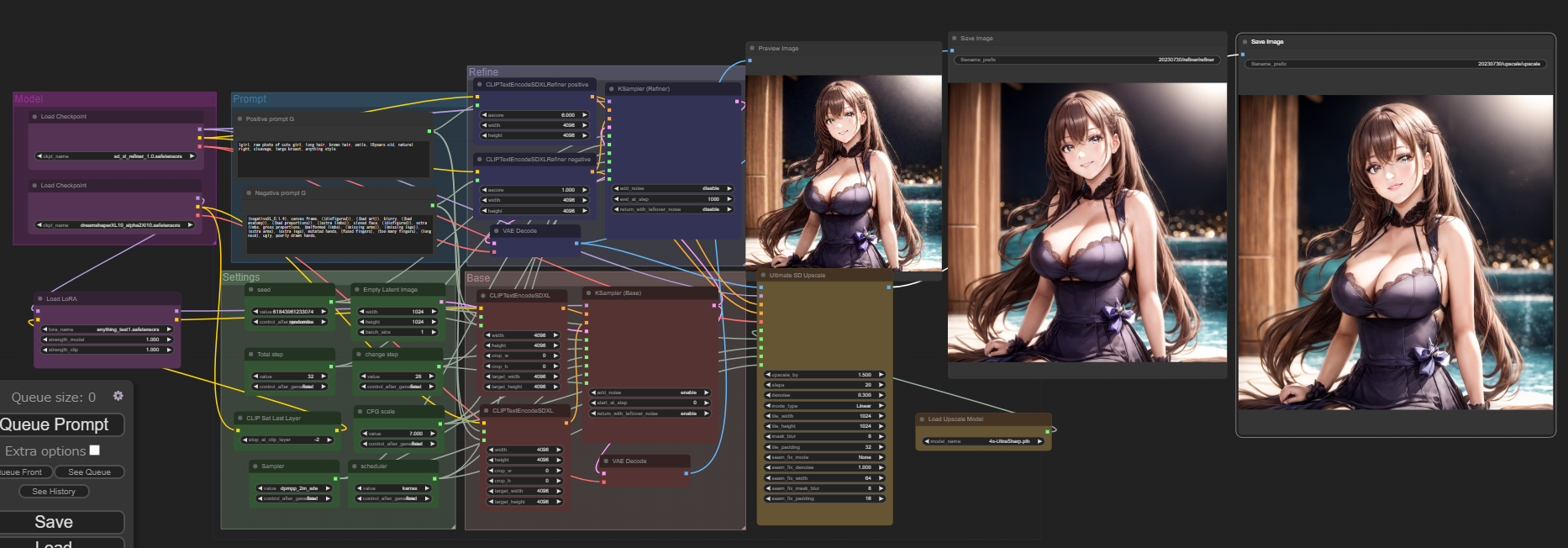Viewport: 1568px width, 548px height.
Task: Open the mode_type dropdown in Ultimate SD Upscale
Action: click(x=823, y=405)
